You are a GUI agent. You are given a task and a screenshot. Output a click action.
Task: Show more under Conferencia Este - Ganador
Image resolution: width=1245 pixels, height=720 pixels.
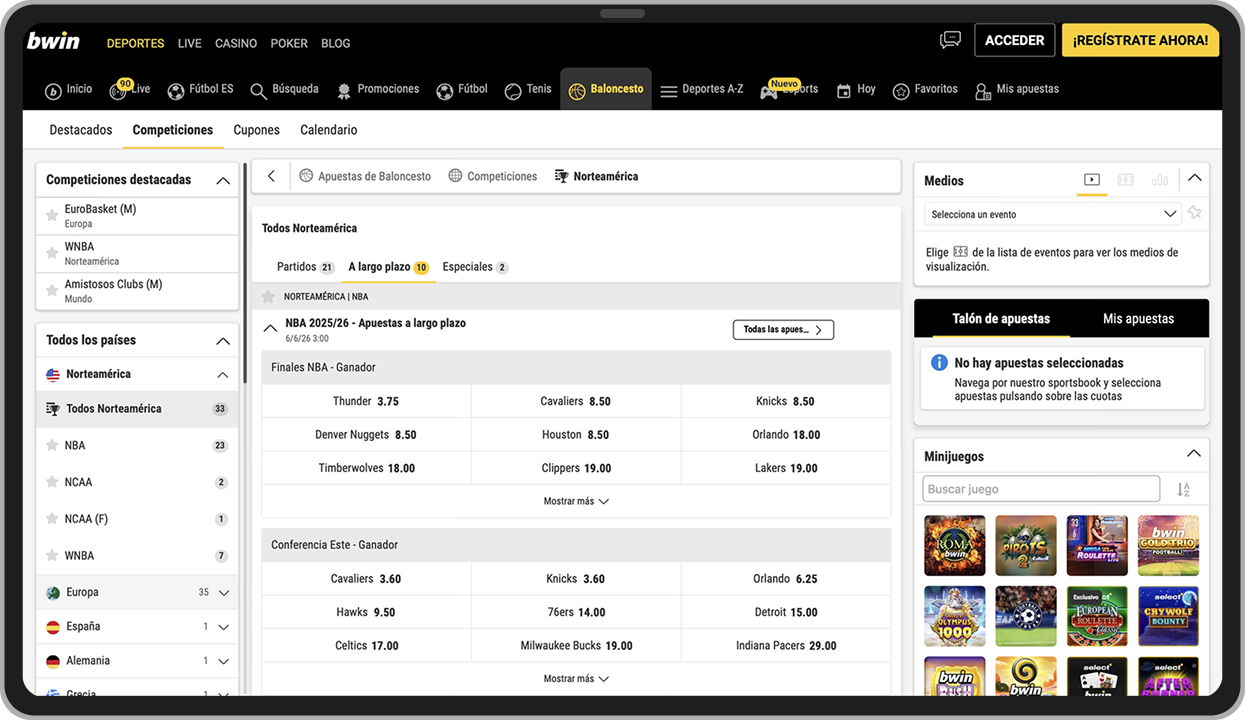pos(576,679)
